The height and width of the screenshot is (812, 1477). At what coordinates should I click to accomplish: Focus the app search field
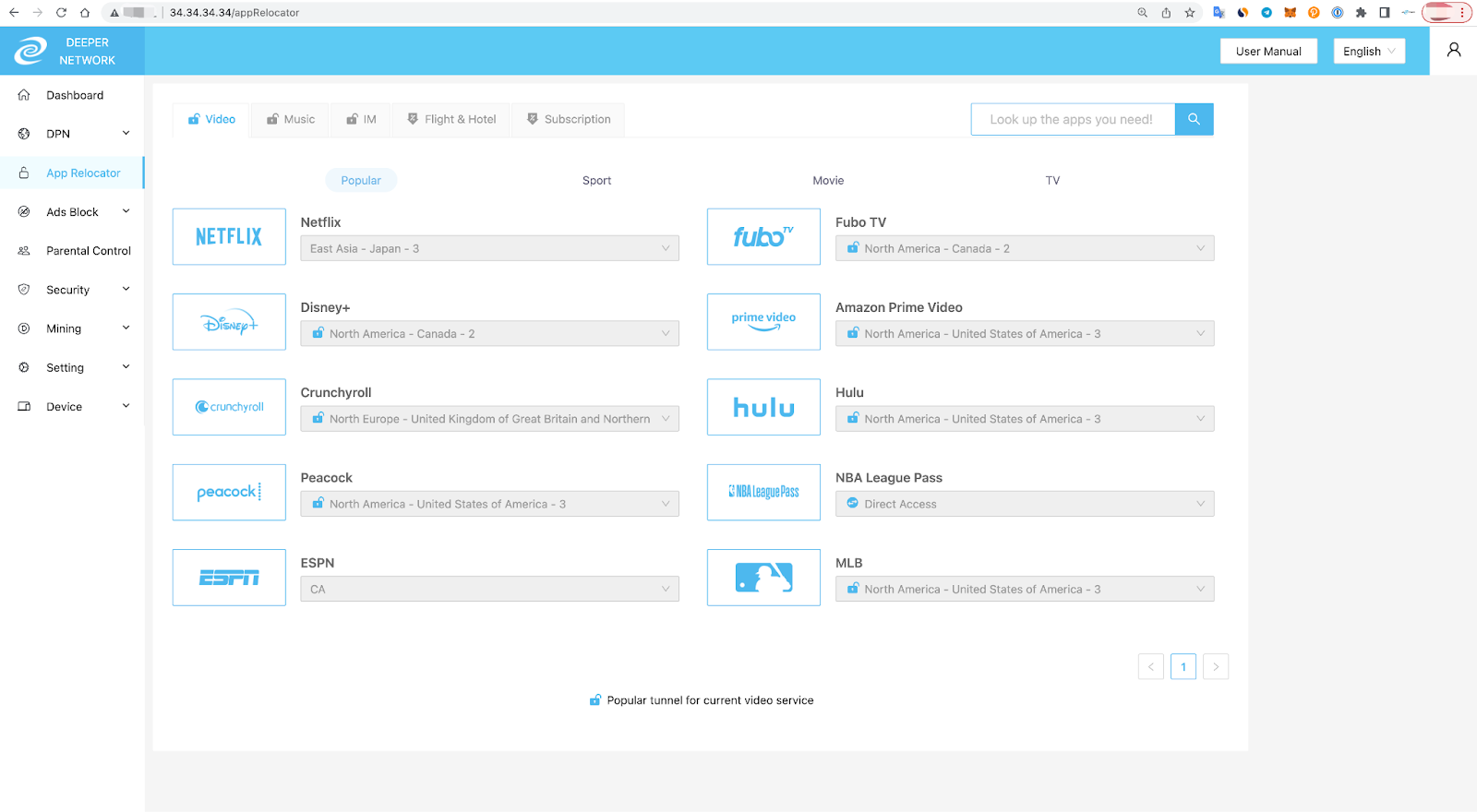tap(1073, 119)
